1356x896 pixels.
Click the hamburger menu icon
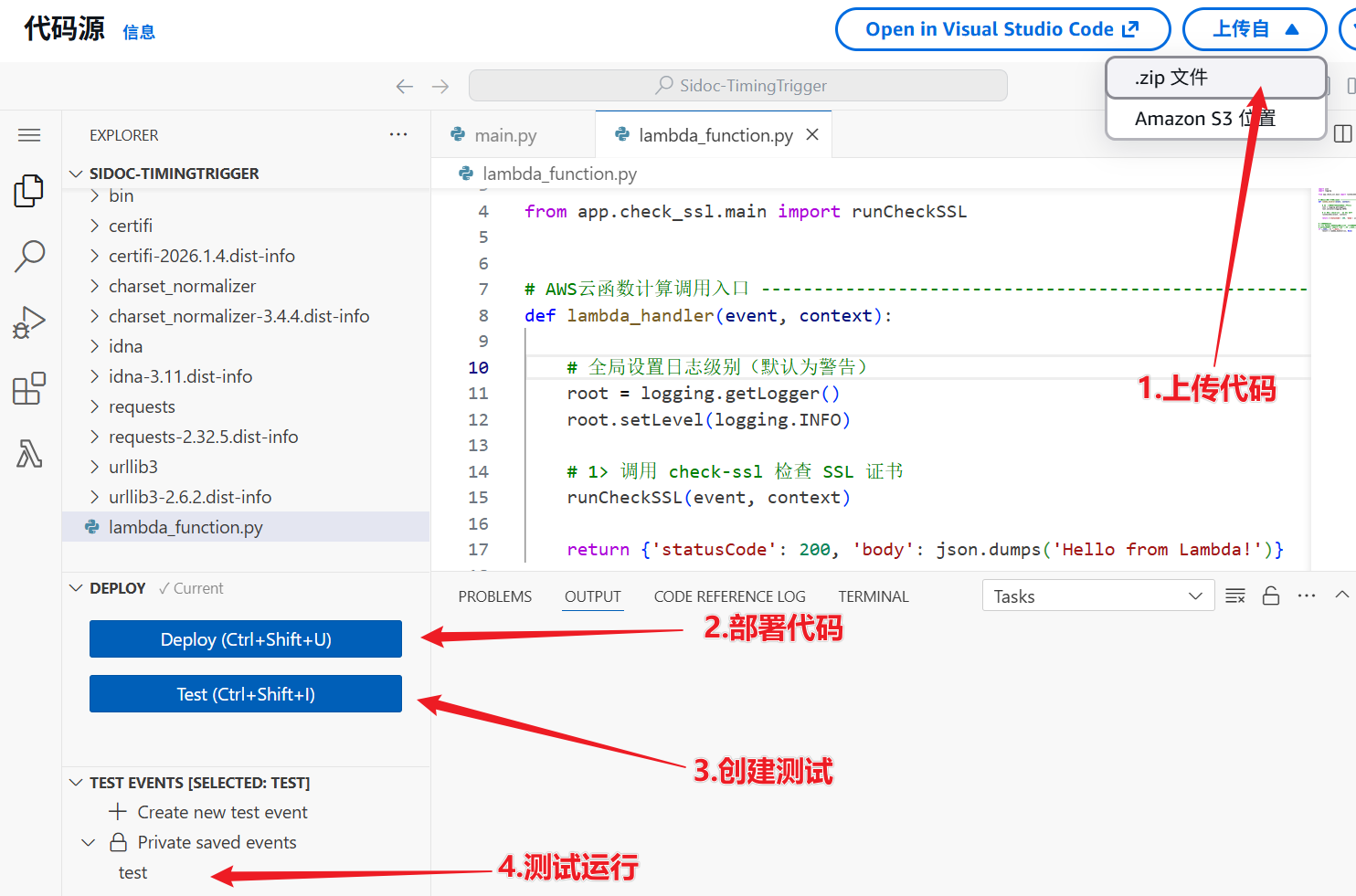click(29, 135)
